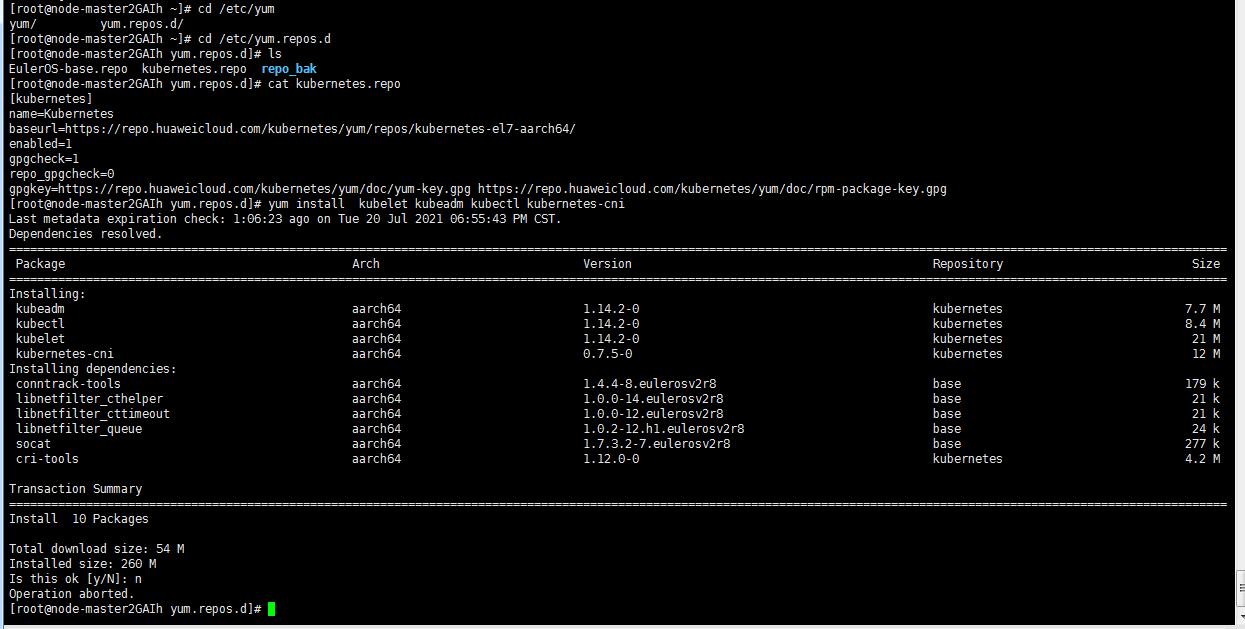Click the kubectl package name

tap(40, 324)
